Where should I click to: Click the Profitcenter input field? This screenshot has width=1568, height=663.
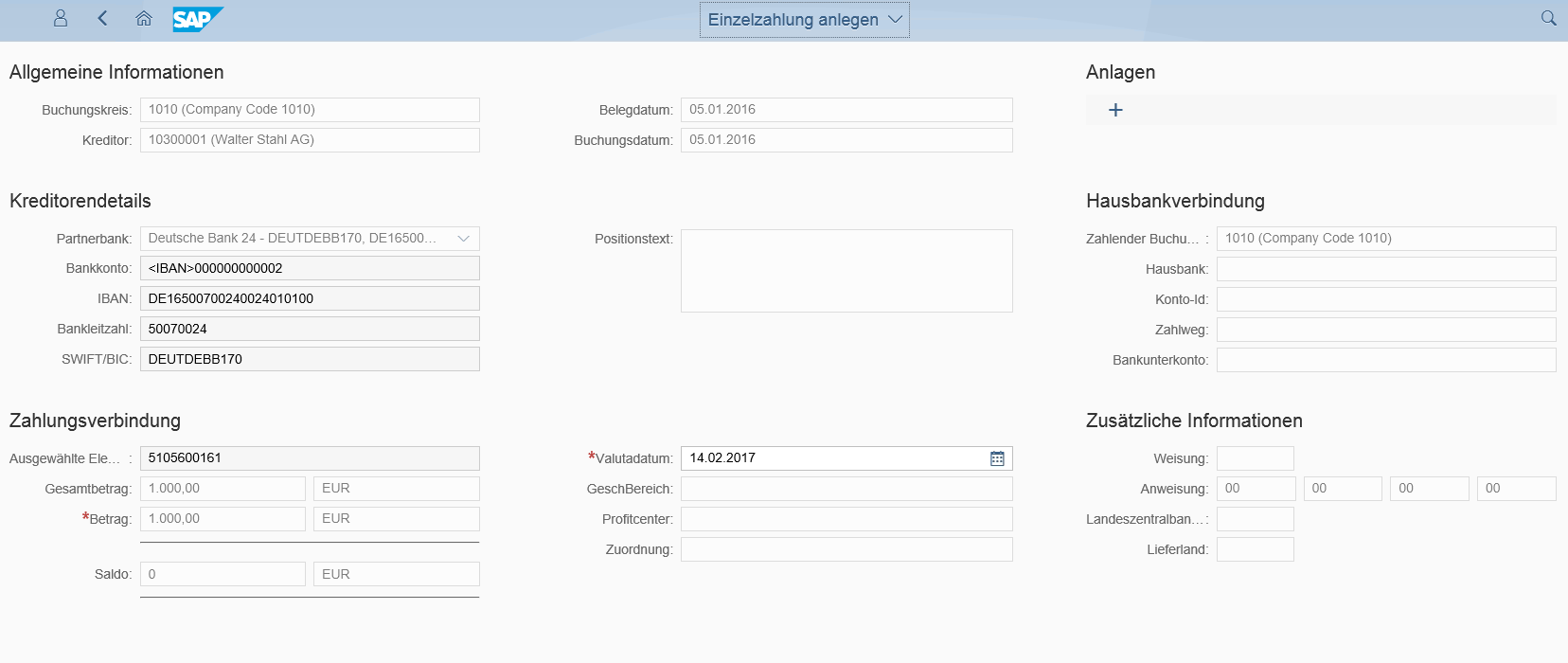(846, 519)
